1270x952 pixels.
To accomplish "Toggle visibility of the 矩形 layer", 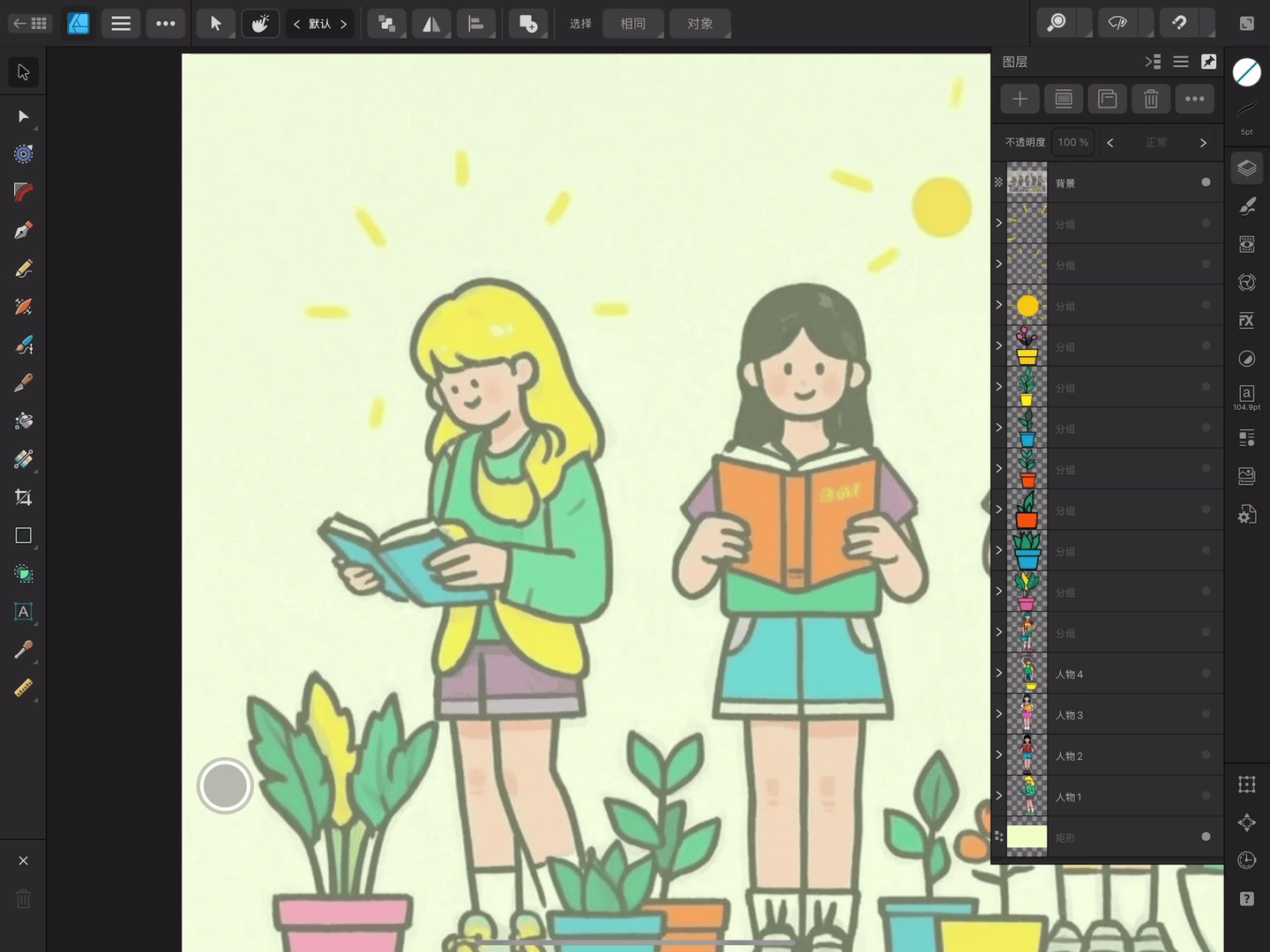I will [1206, 837].
